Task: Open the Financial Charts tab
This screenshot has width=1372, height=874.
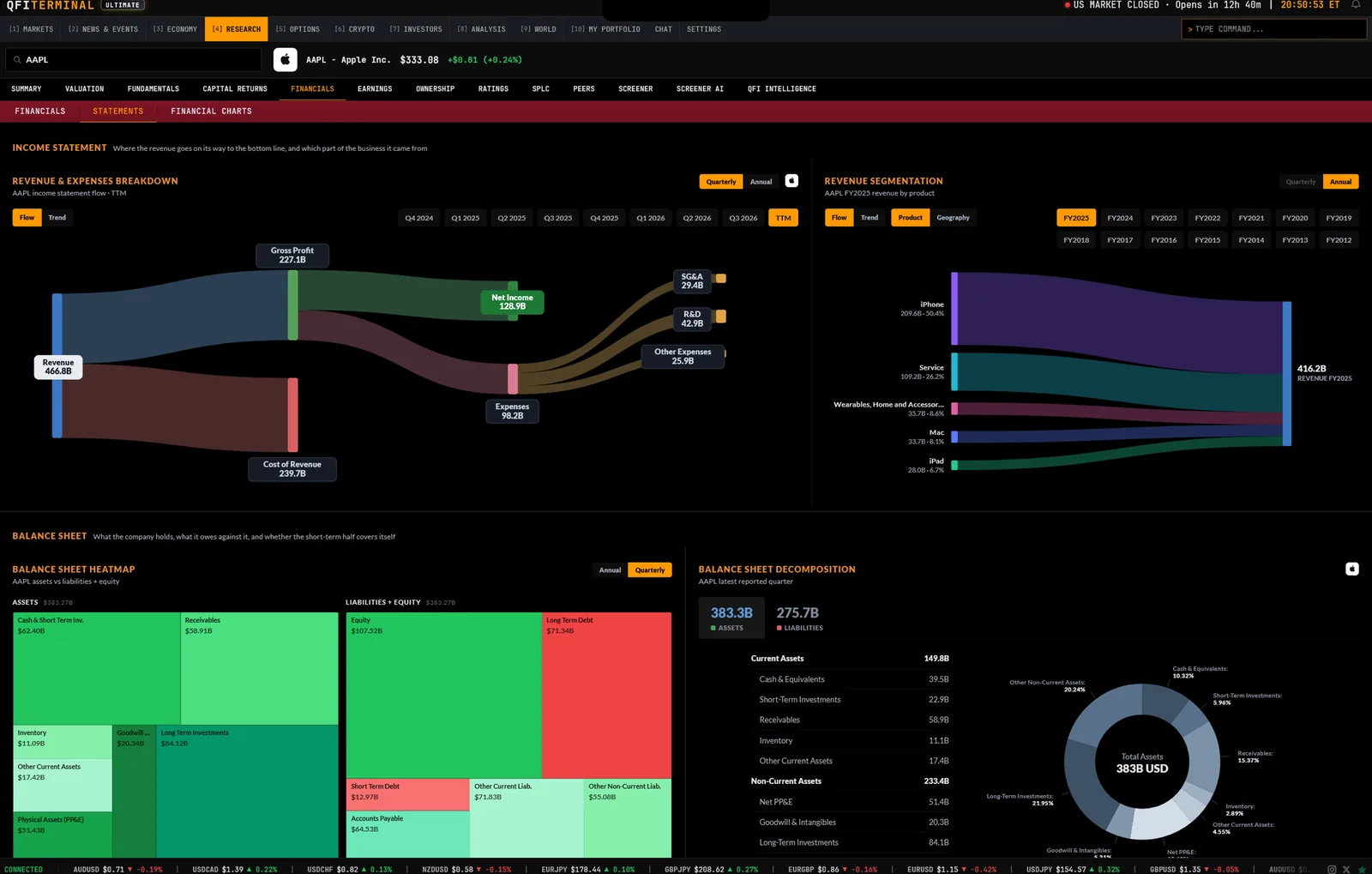Action: point(212,112)
